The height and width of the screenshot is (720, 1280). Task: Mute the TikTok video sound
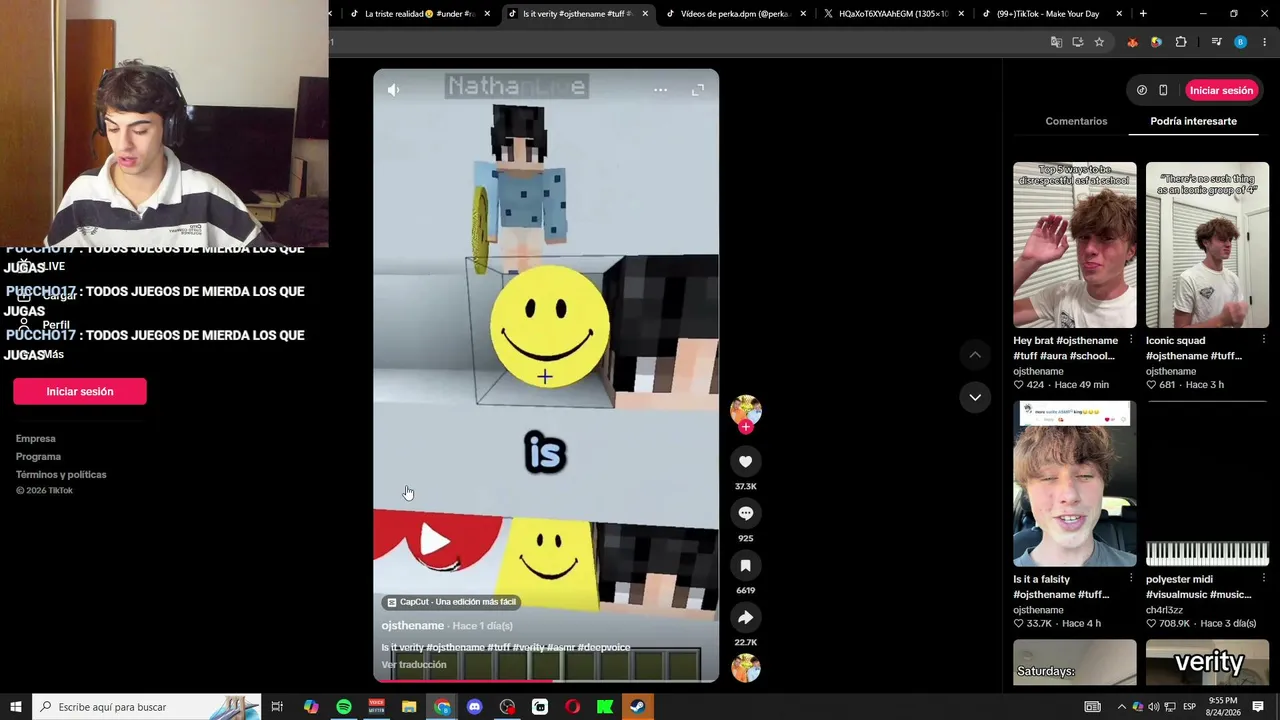pos(393,90)
